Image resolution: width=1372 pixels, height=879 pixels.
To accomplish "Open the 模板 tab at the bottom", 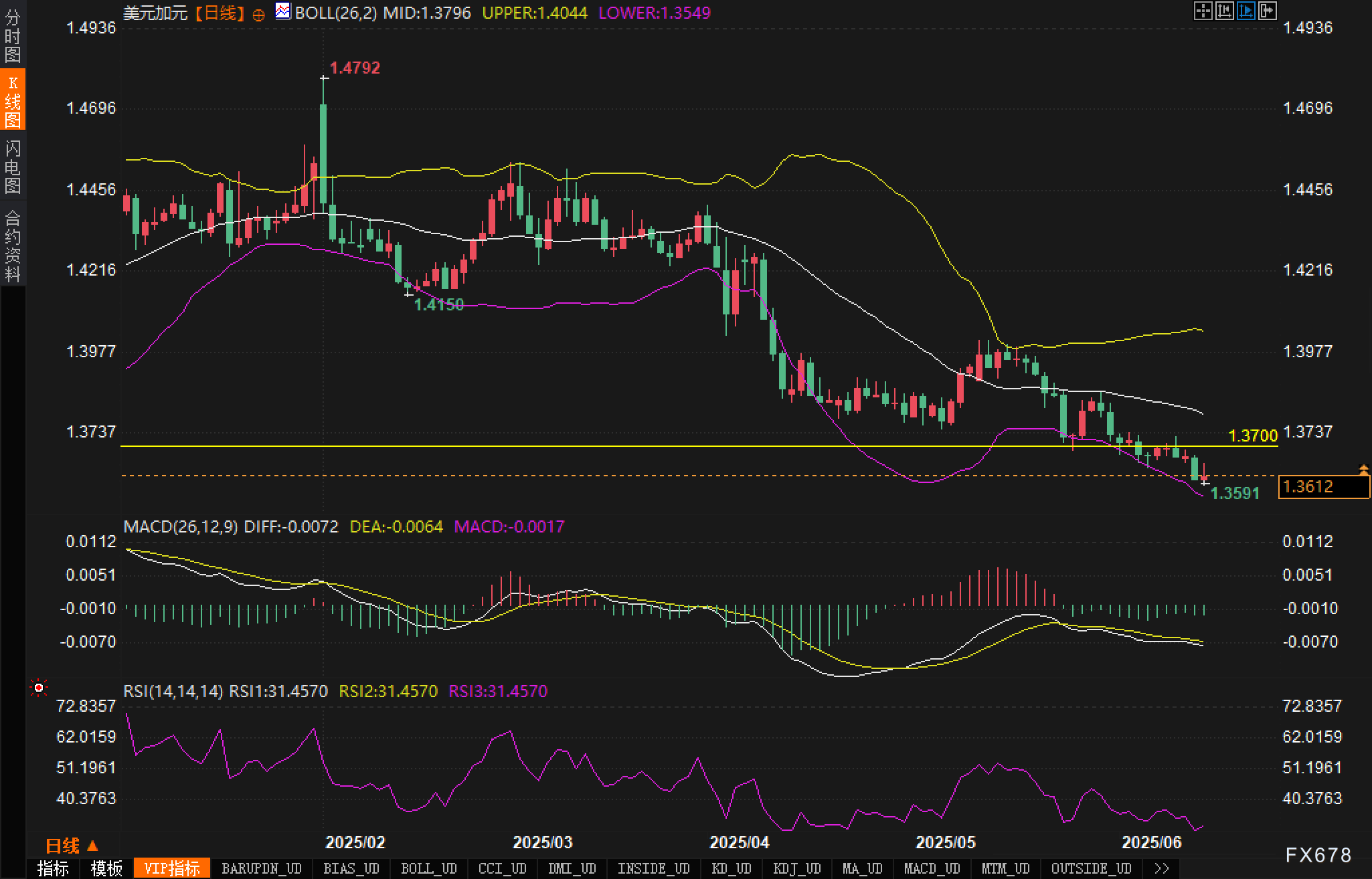I will coord(106,868).
